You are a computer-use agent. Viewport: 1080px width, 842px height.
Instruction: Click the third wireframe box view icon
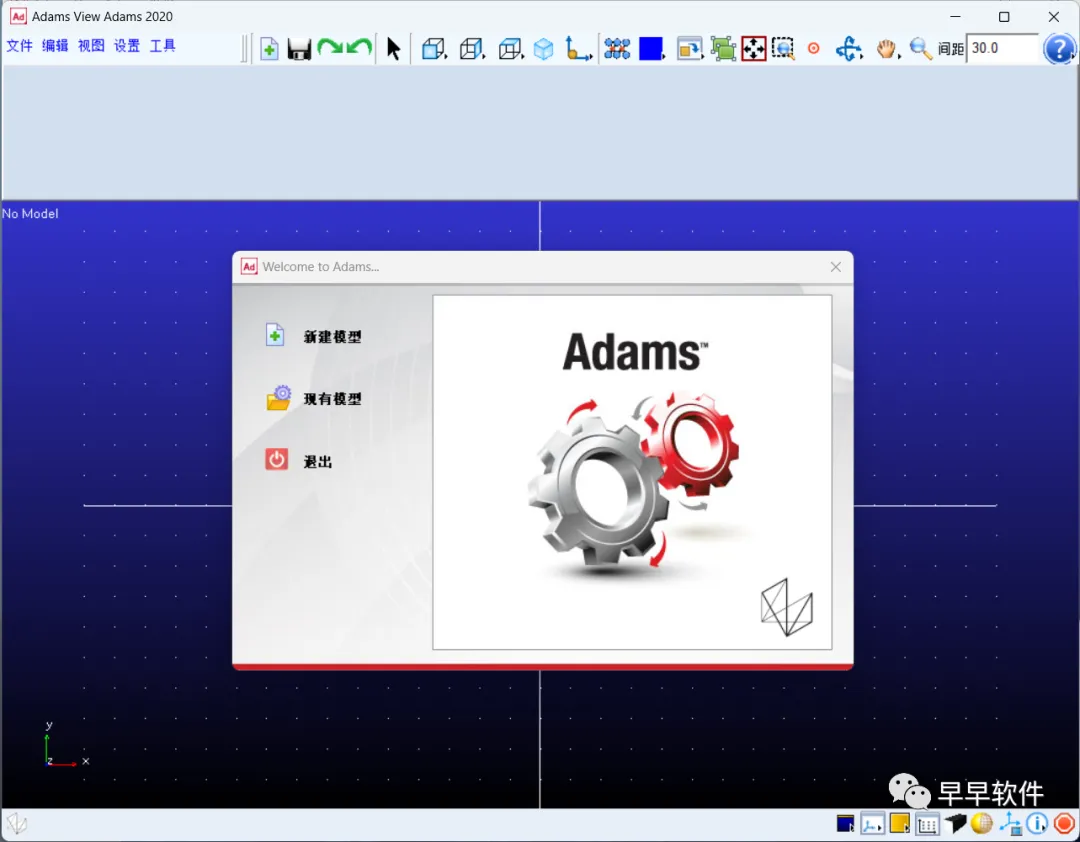[511, 49]
